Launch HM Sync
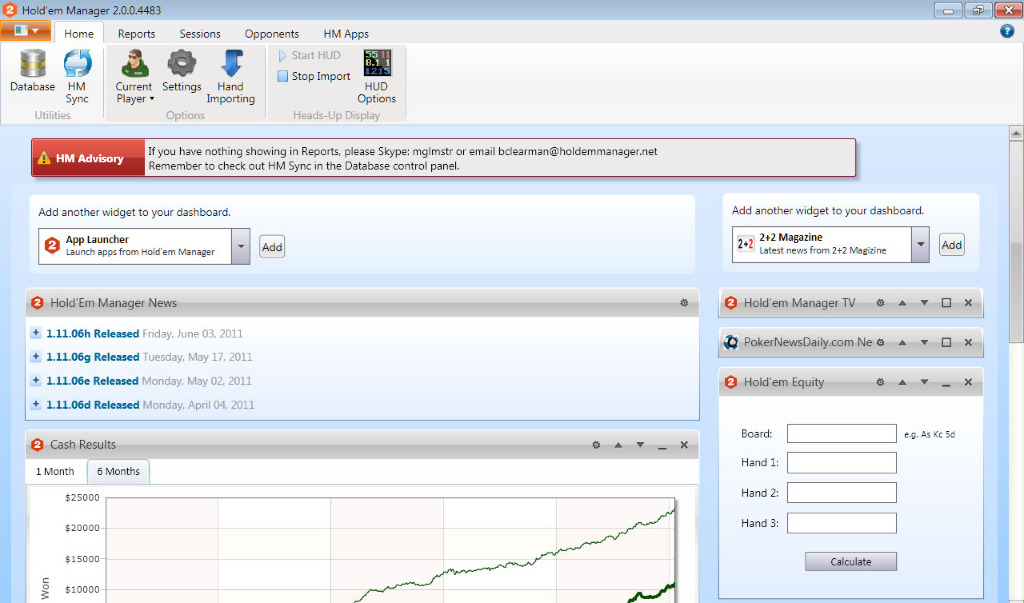1024x603 pixels. click(77, 76)
